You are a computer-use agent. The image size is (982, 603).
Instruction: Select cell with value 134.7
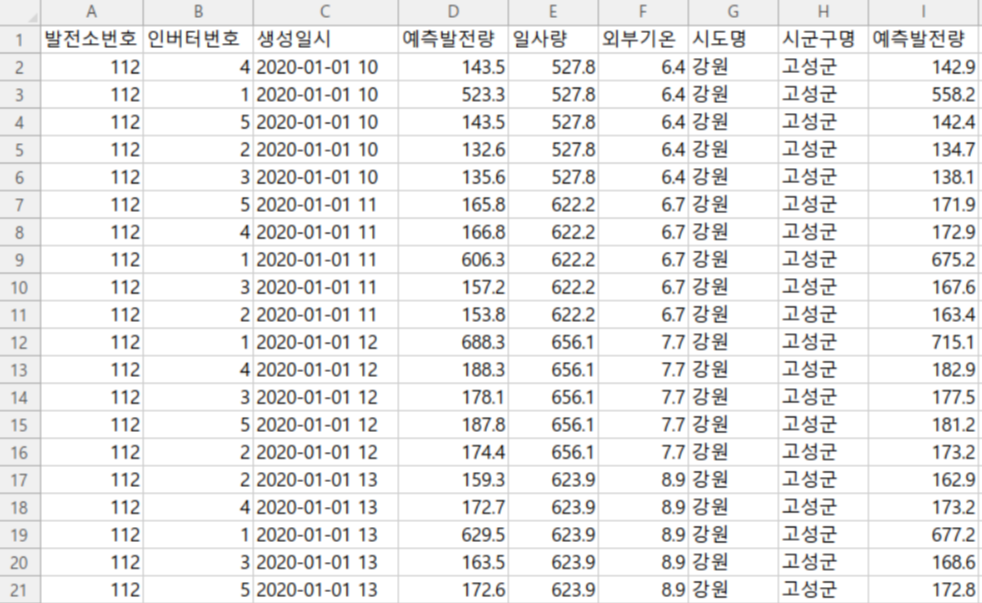(925, 150)
